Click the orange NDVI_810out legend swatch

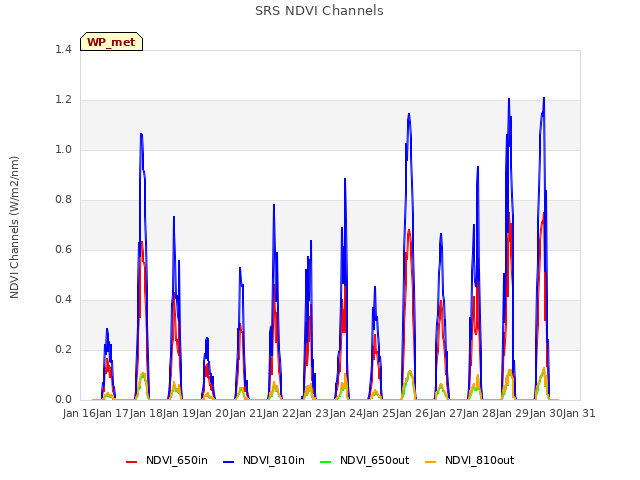[x=431, y=462]
